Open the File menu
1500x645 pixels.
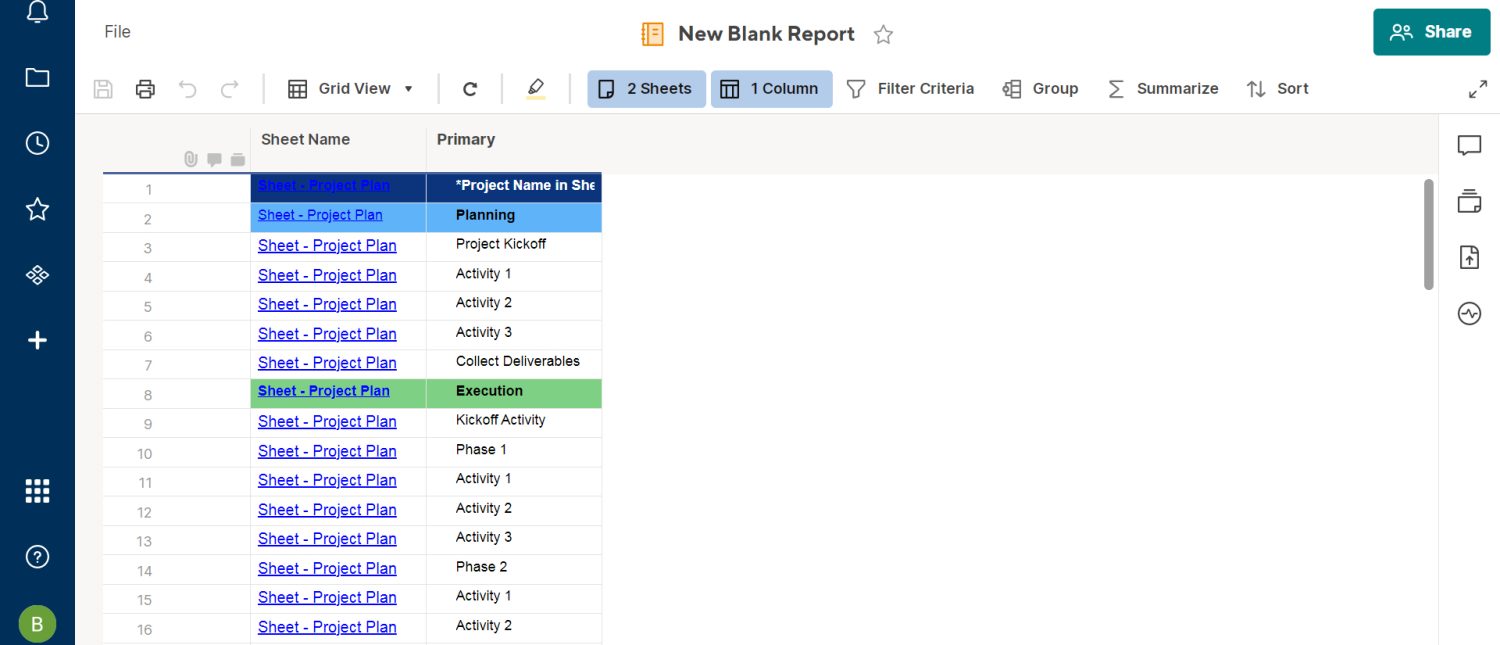pyautogui.click(x=117, y=32)
